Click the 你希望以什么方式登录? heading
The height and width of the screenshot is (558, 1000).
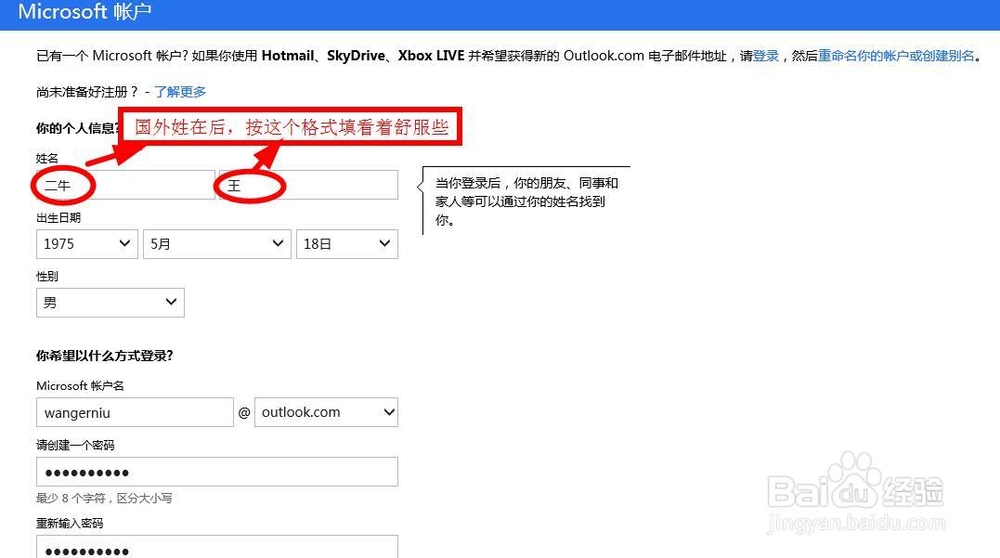105,356
